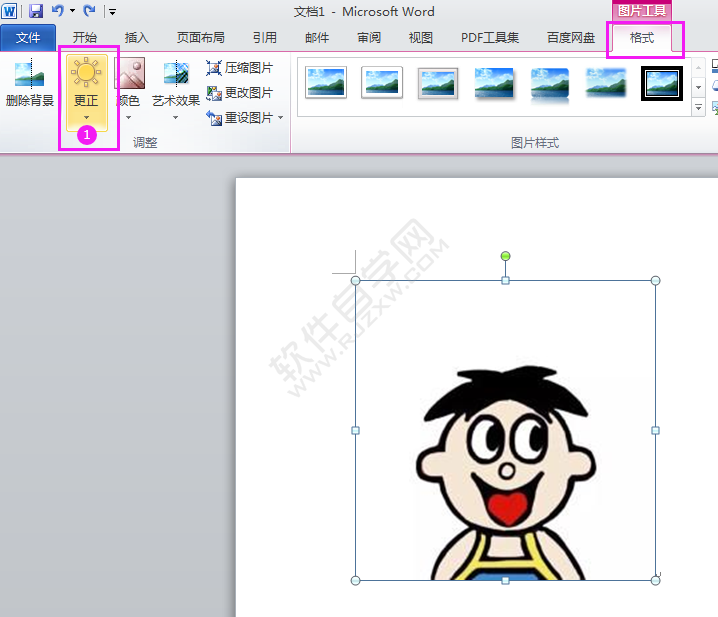
Task: Click the bottom middle sizing handle of picture
Action: pyautogui.click(x=506, y=580)
